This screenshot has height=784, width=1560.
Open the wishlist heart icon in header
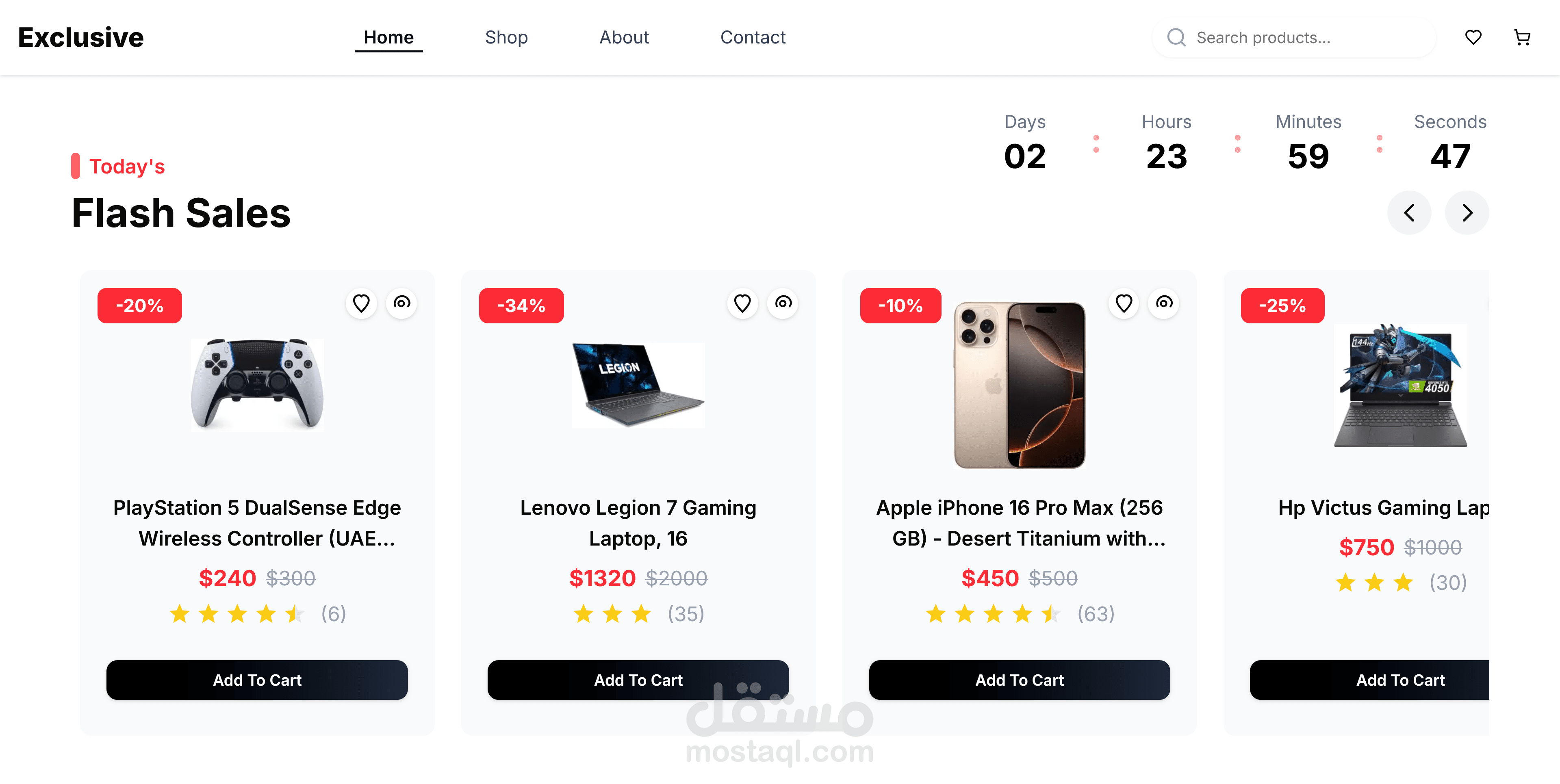click(1473, 37)
